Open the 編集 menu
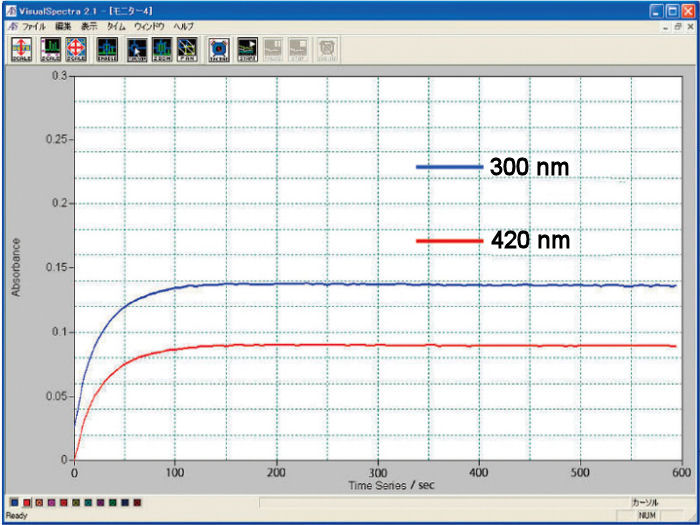Image resolution: width=700 pixels, height=525 pixels. [64, 26]
